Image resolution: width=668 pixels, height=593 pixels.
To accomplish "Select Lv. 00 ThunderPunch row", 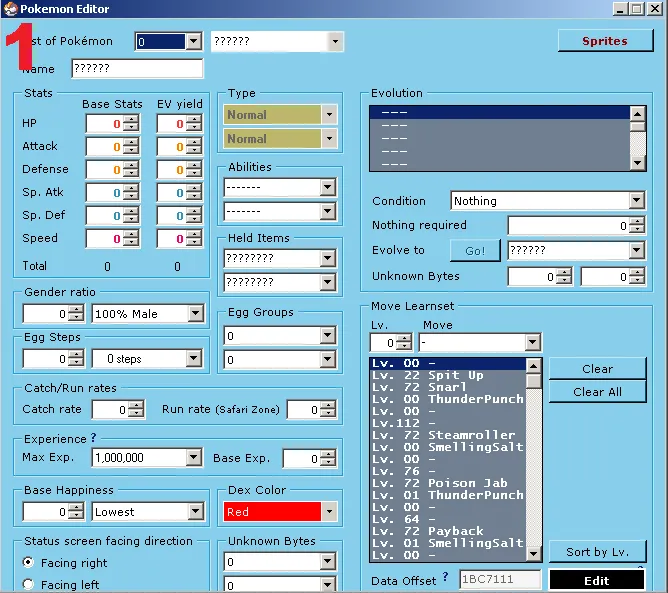I will click(448, 399).
